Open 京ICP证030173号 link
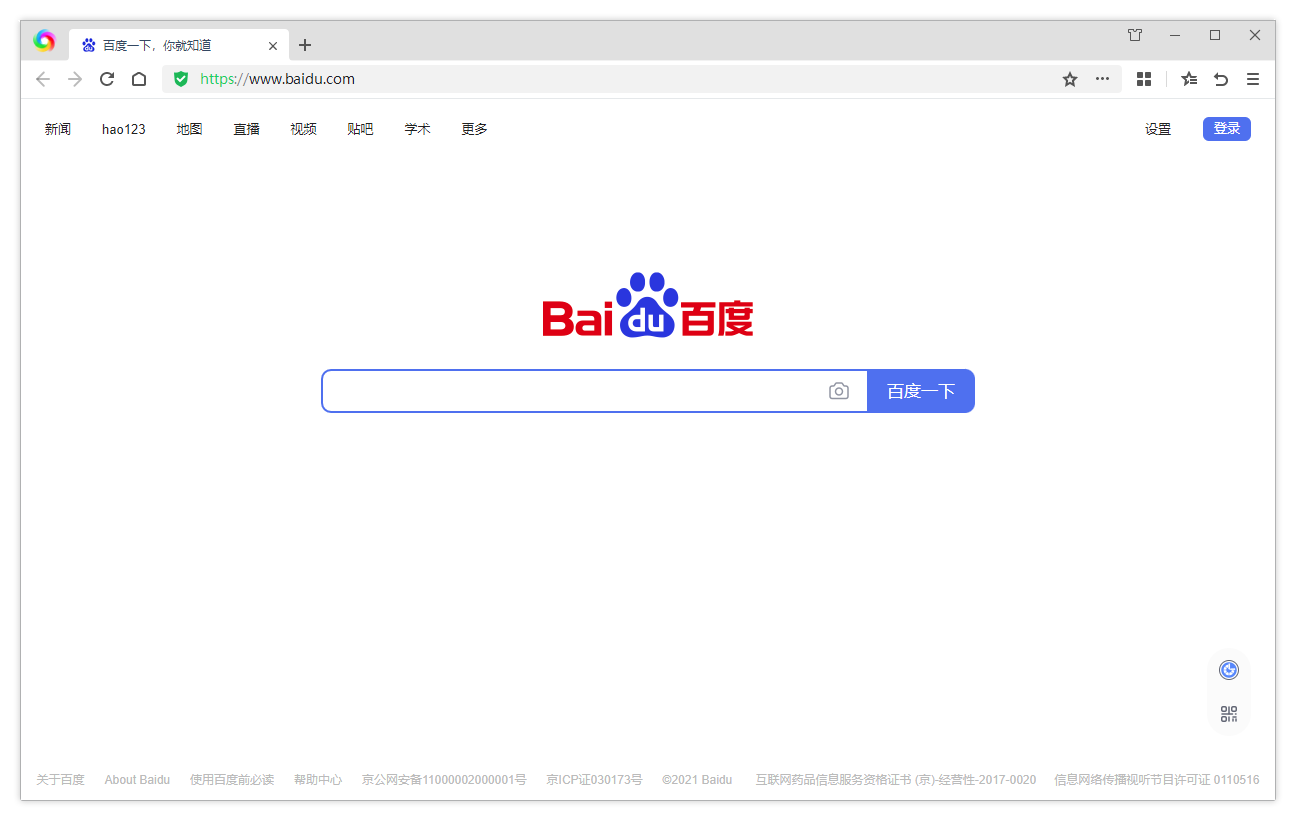 pos(594,780)
